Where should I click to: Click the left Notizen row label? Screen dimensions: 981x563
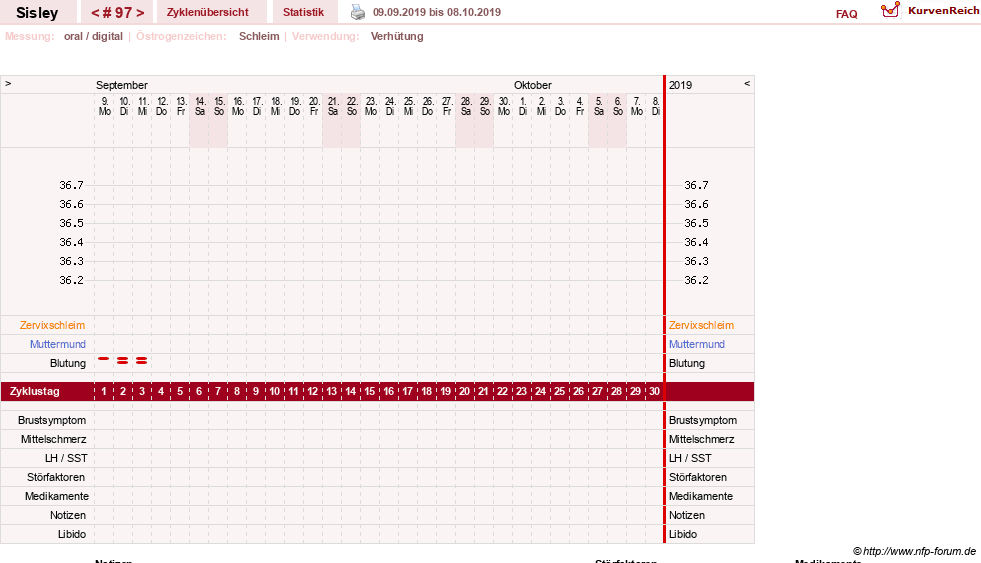(68, 515)
